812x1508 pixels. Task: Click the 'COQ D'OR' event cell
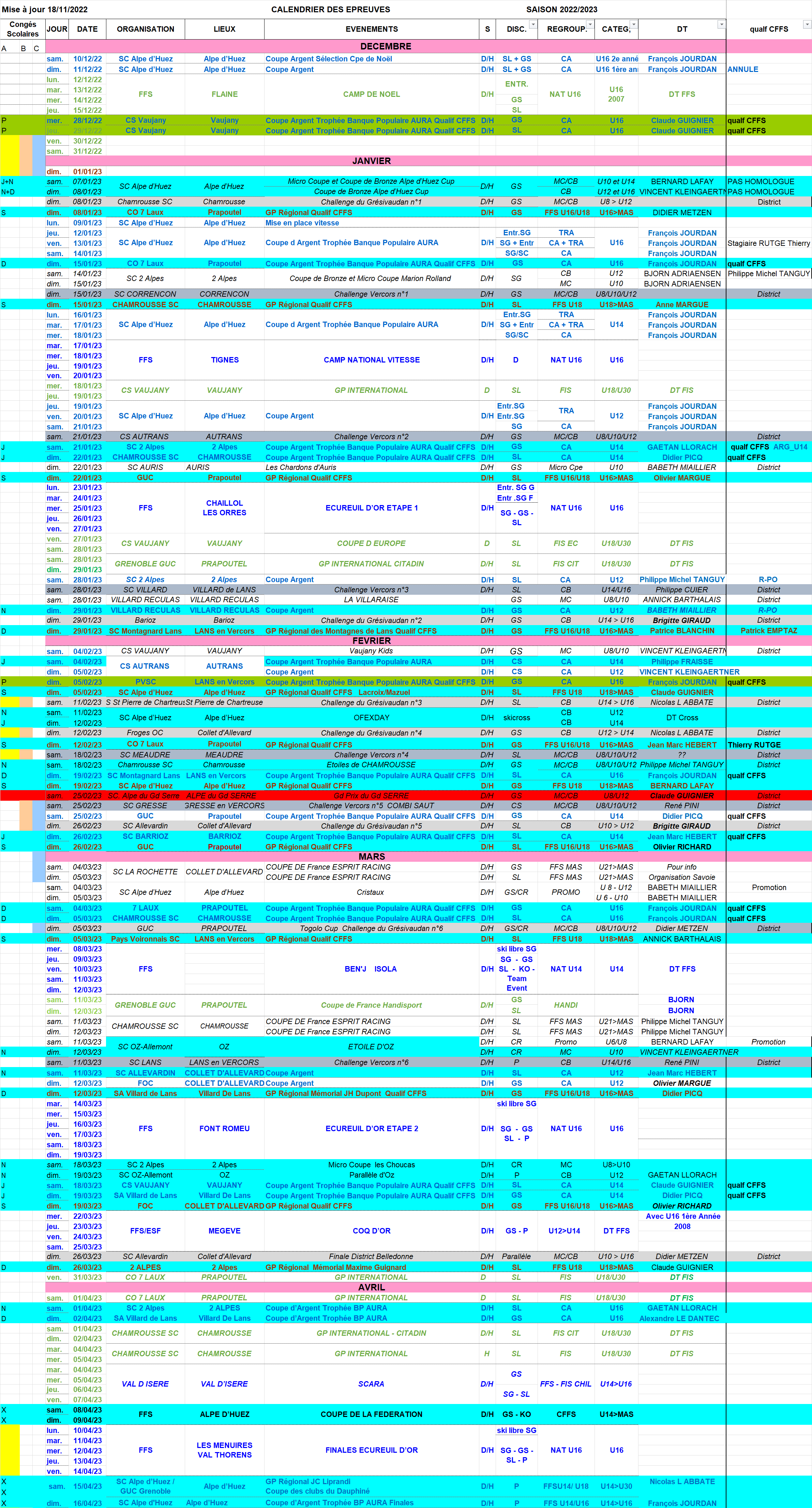pos(372,1231)
